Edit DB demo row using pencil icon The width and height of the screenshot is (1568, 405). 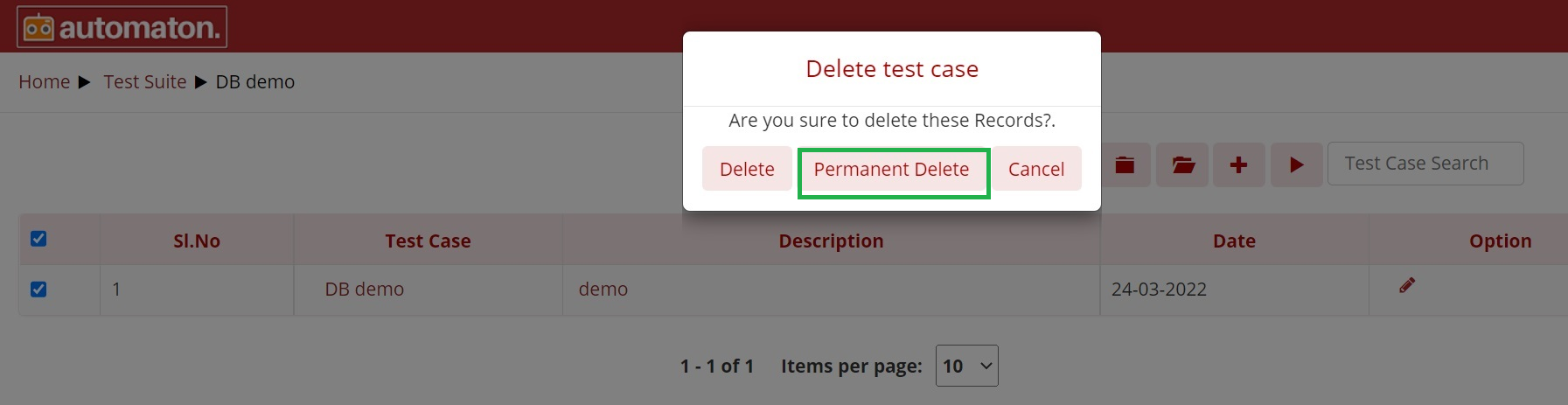point(1407,285)
